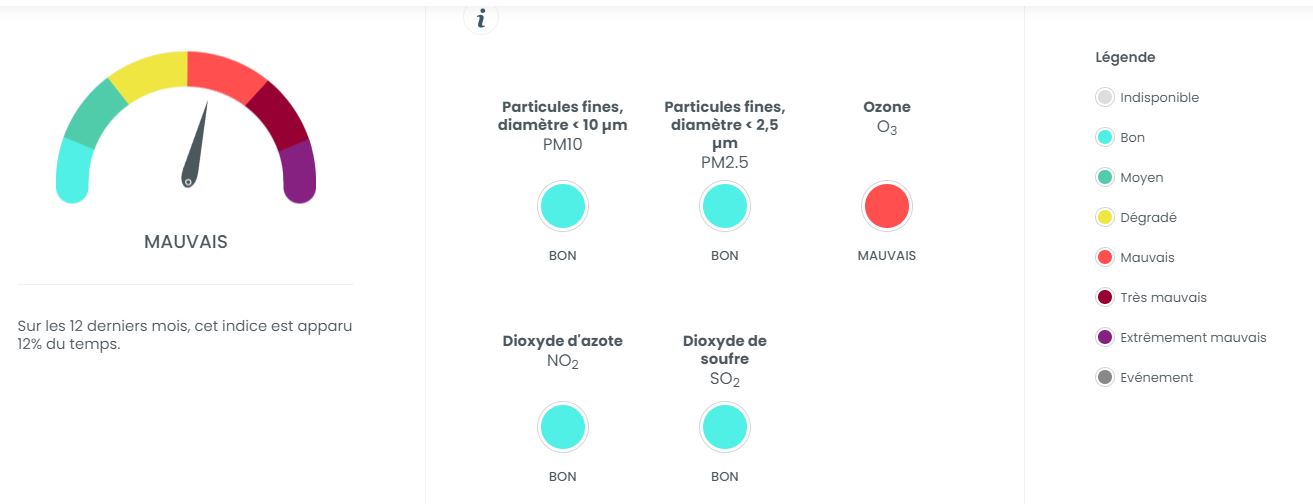Click the NO2 Bon indicator circle
1313x504 pixels.
click(x=562, y=428)
